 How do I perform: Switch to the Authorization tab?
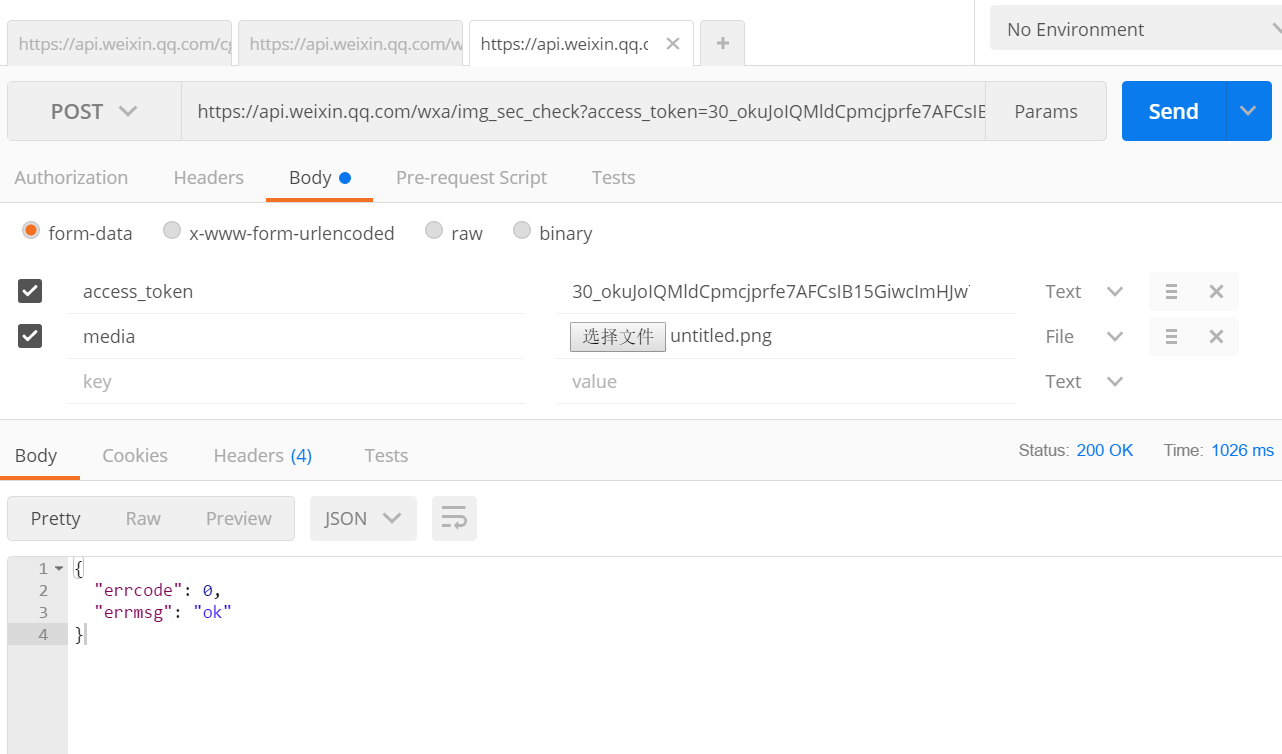pyautogui.click(x=71, y=177)
